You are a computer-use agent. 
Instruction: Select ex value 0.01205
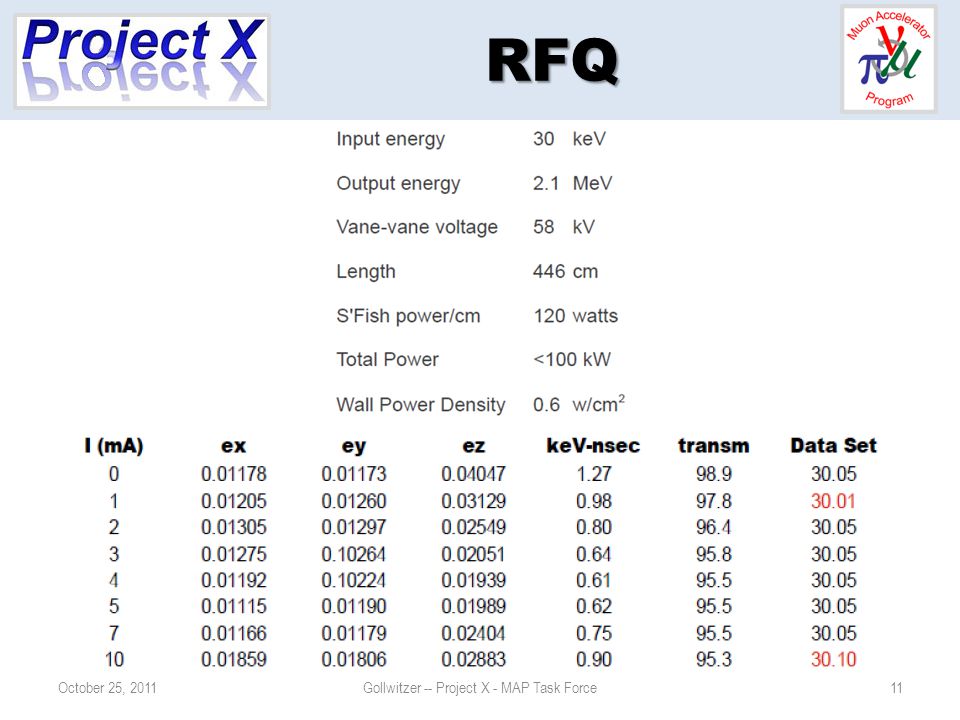pyautogui.click(x=234, y=501)
